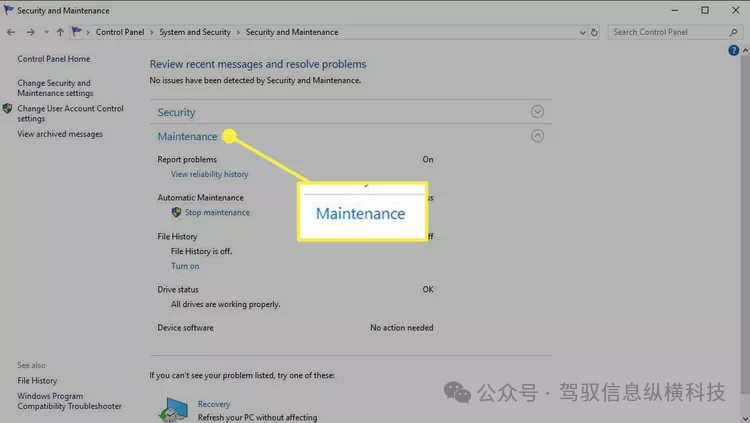Close the Security and Maintenance window
750x423 pixels.
(736, 10)
